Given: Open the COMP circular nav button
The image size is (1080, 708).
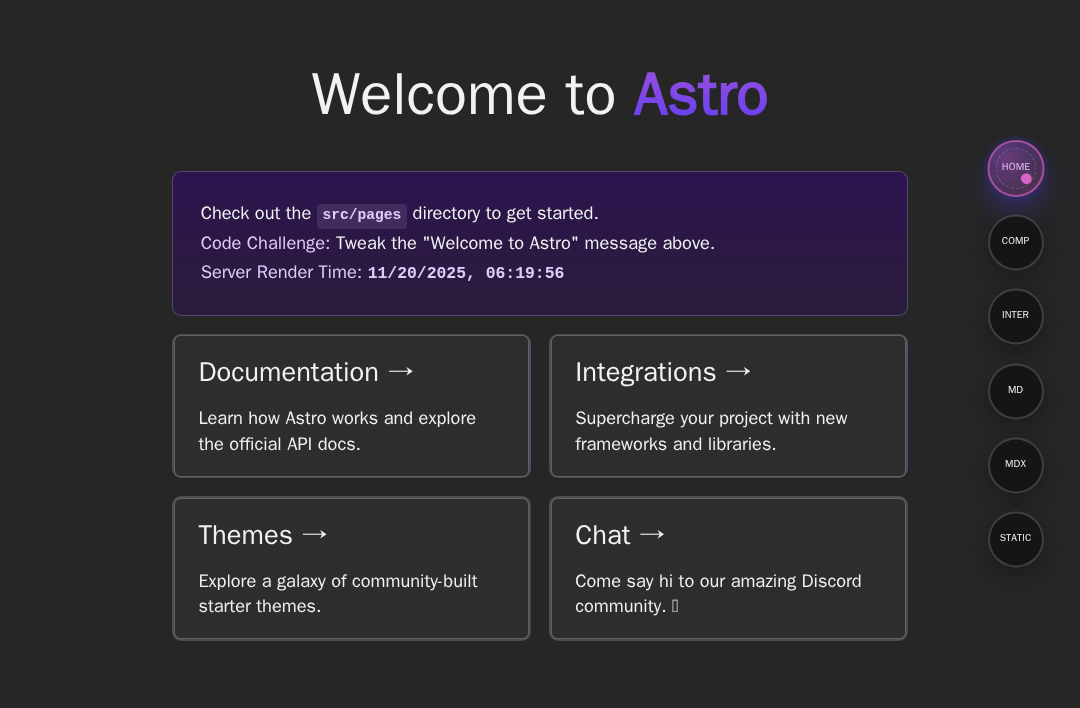Looking at the screenshot, I should tap(1015, 242).
